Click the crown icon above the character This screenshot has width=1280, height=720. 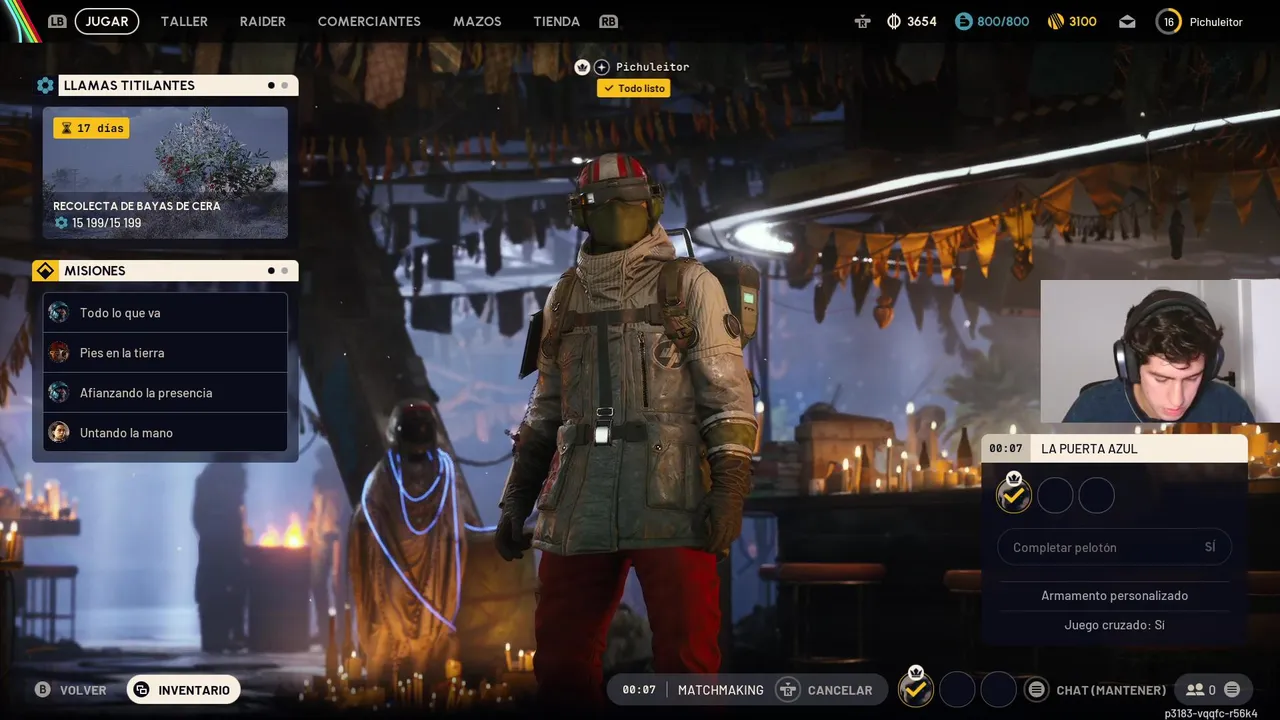582,67
